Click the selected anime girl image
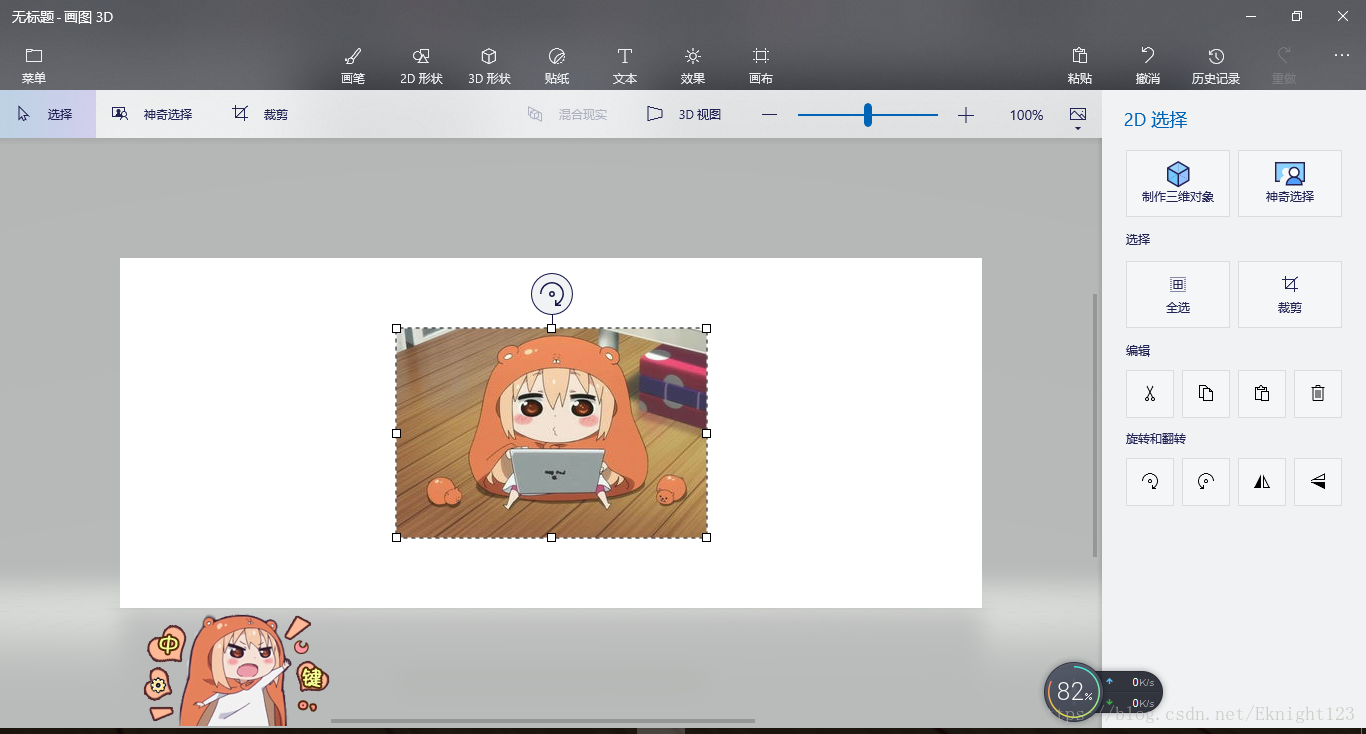Screen dimensions: 1366x734 (x=552, y=433)
